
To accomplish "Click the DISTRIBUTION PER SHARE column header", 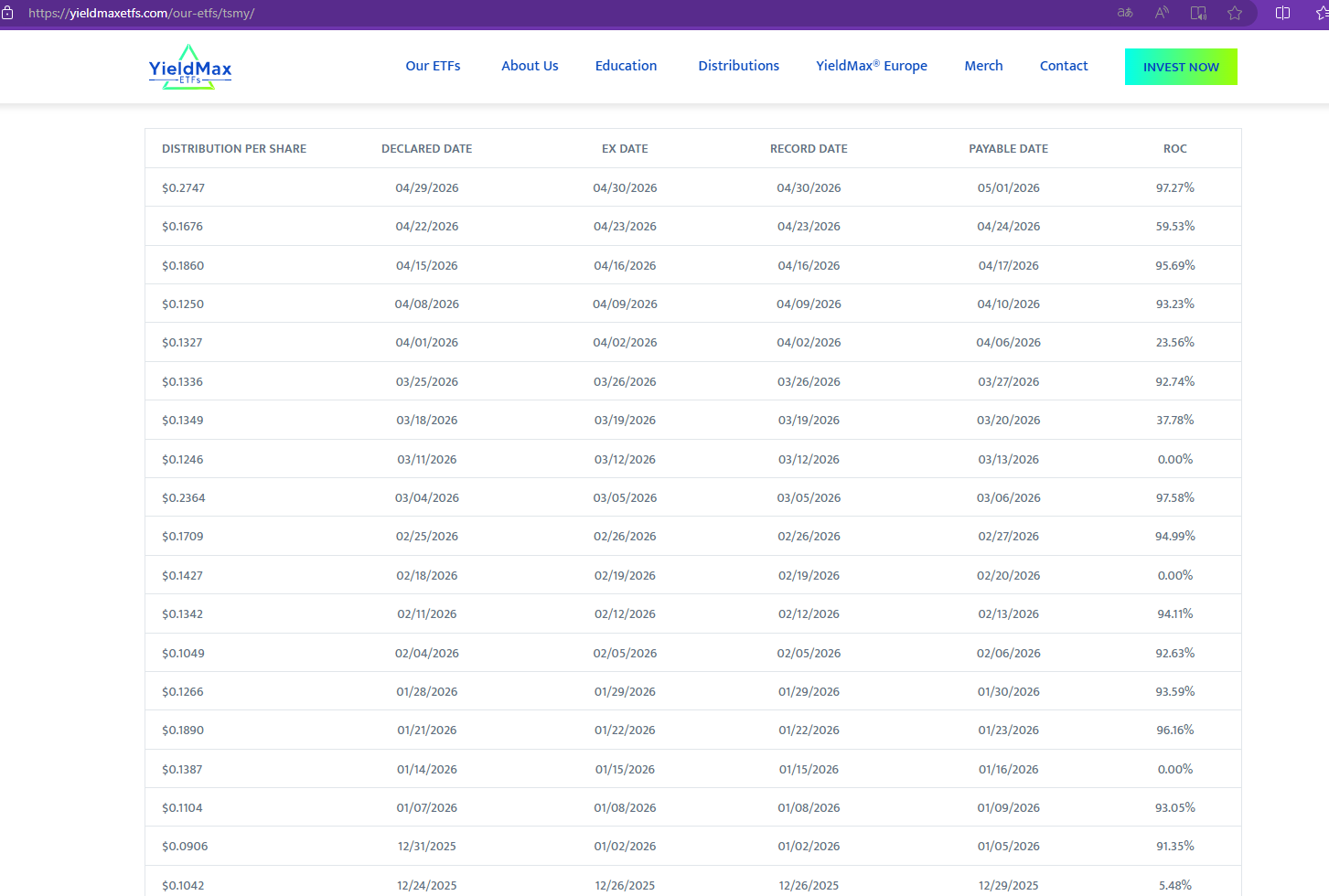I will [x=234, y=149].
